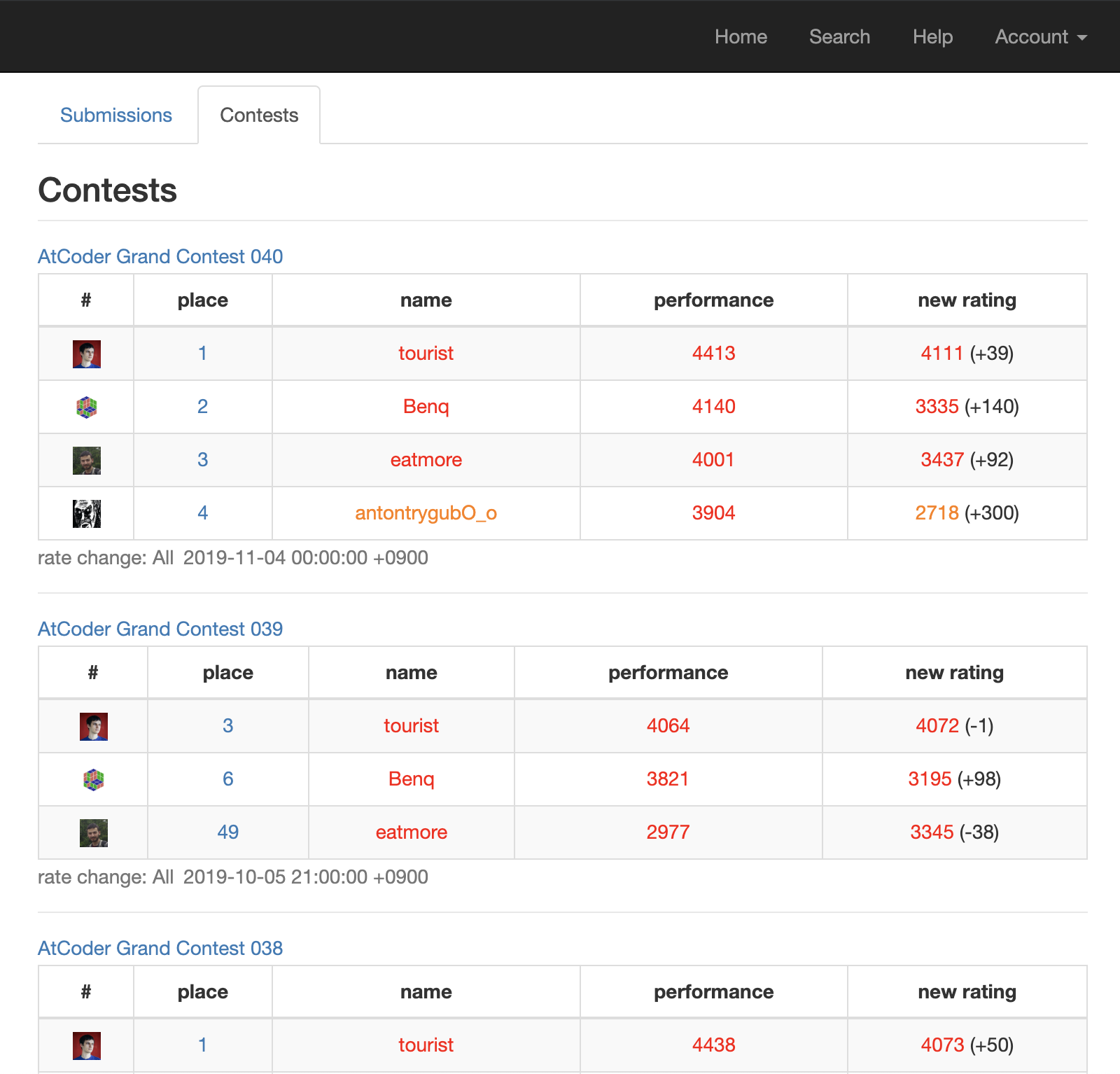Select new rating 4111 (+39)
1120x1074 pixels.
pos(967,353)
